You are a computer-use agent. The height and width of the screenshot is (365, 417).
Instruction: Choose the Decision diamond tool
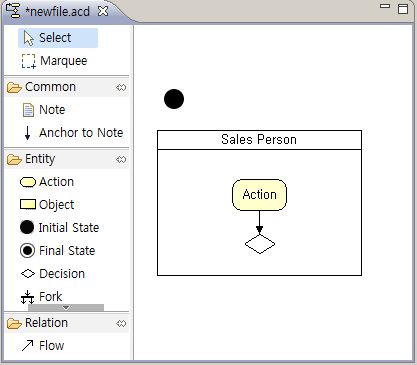[x=53, y=274]
